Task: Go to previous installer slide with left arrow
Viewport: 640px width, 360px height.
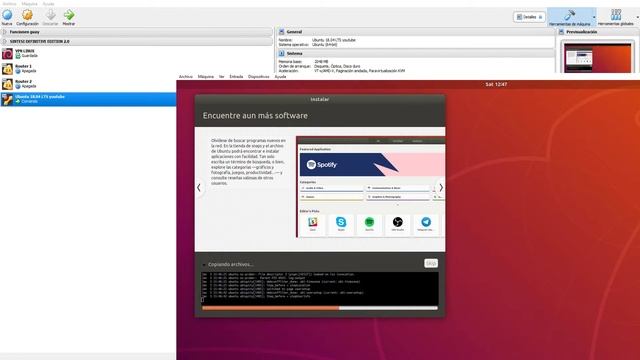Action: [x=199, y=188]
